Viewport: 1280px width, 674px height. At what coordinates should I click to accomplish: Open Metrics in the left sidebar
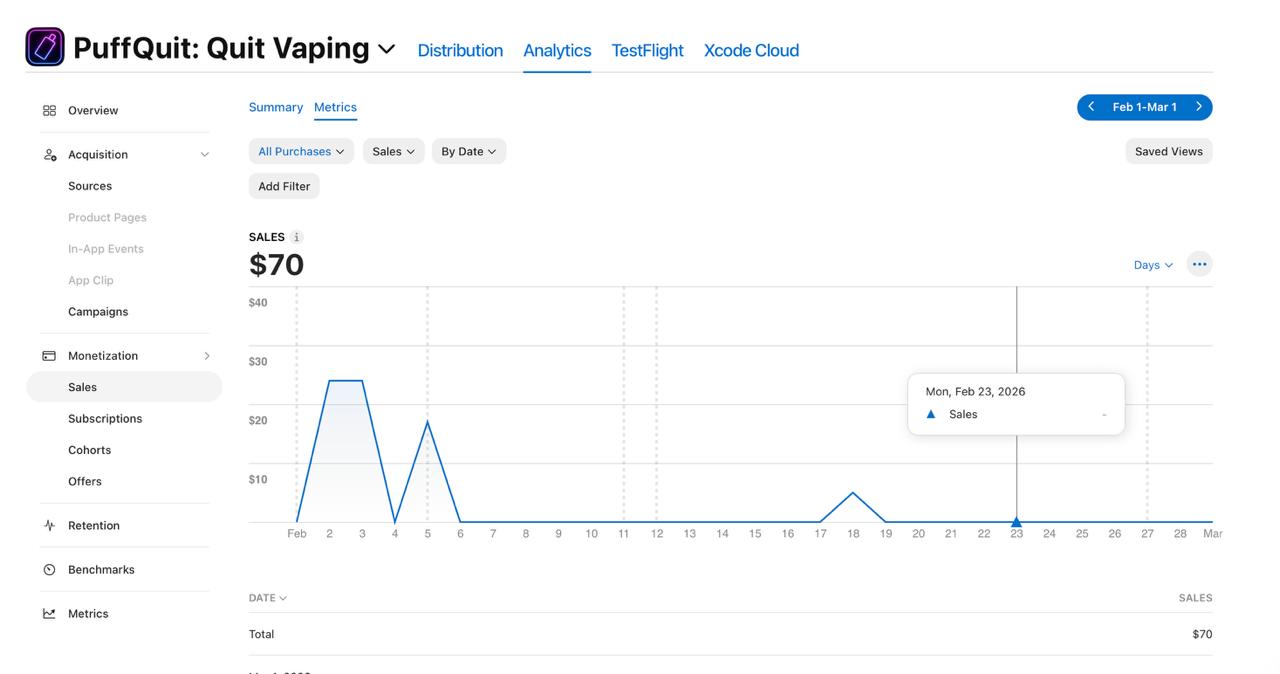click(88, 614)
